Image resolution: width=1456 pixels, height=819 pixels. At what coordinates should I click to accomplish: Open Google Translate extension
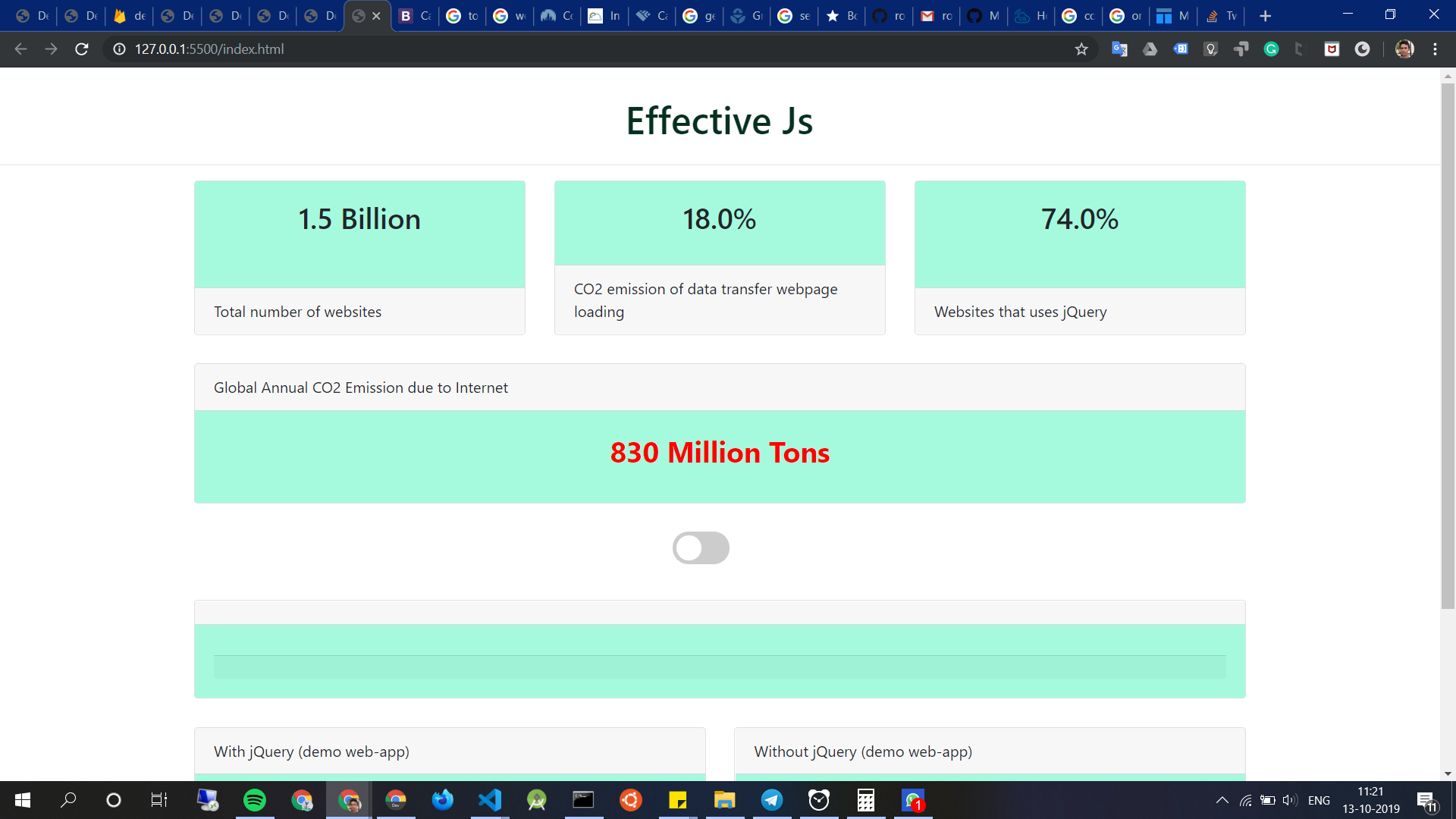point(1119,49)
